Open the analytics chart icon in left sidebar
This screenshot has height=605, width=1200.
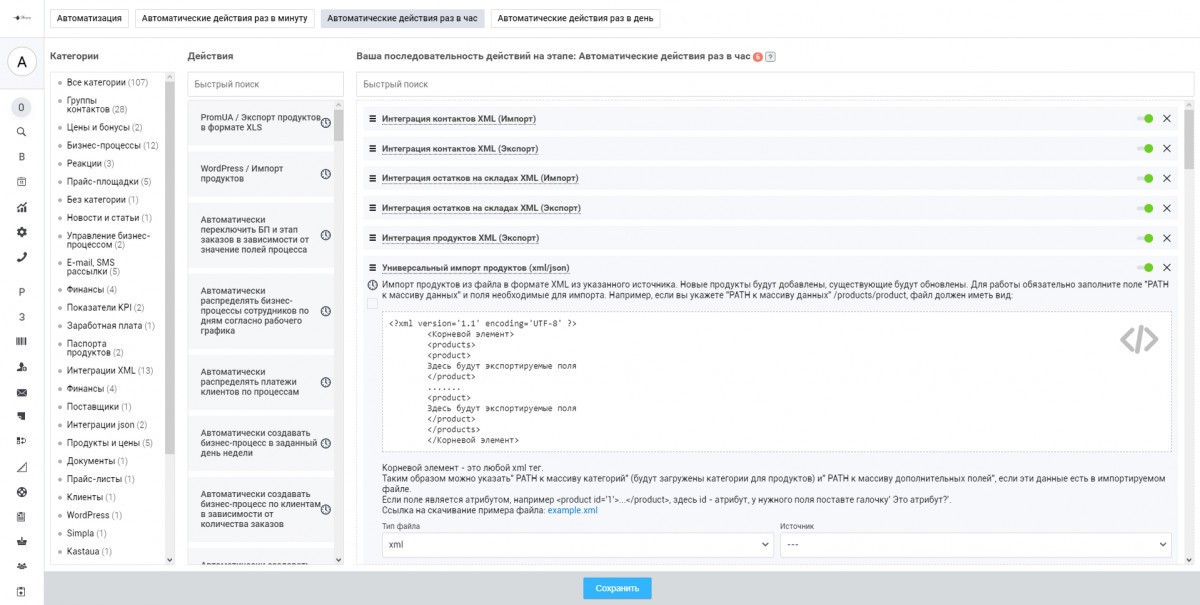point(22,207)
